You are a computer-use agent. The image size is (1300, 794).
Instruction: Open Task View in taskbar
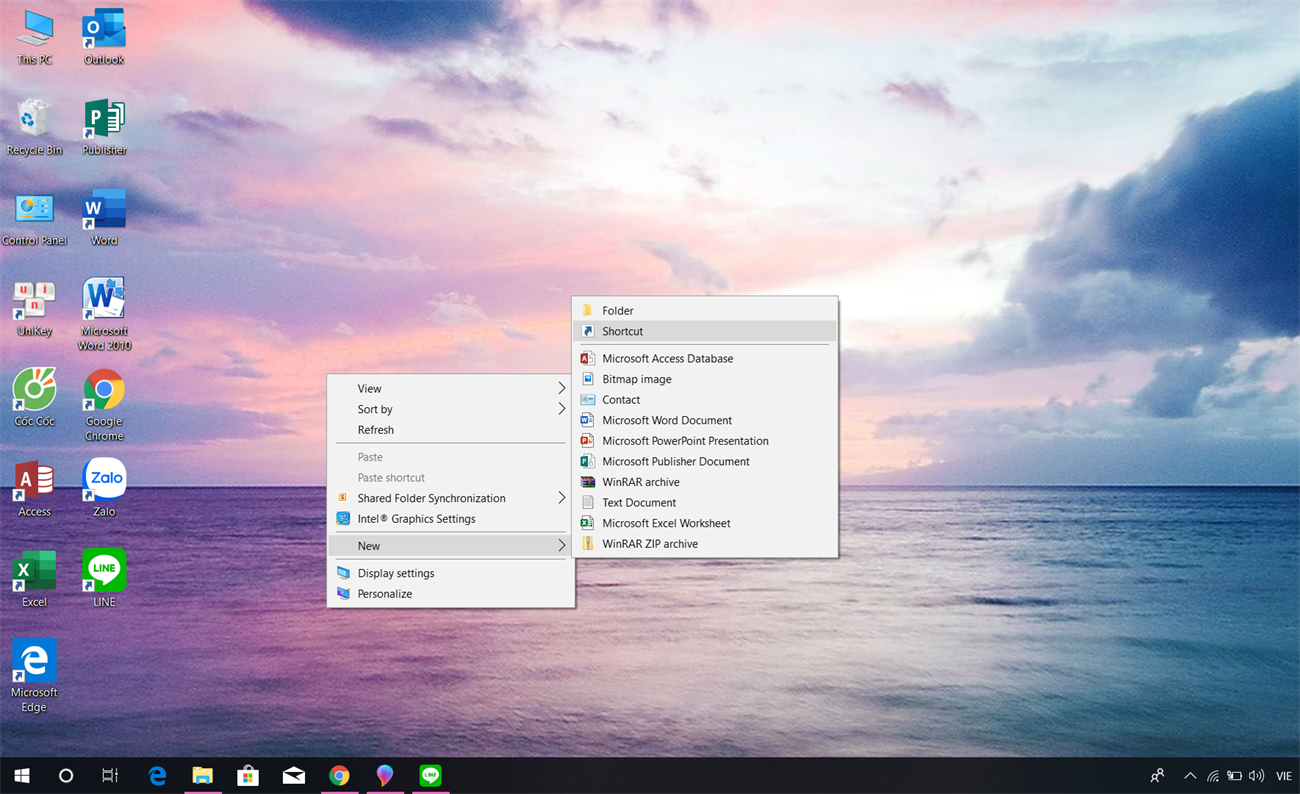coord(110,775)
